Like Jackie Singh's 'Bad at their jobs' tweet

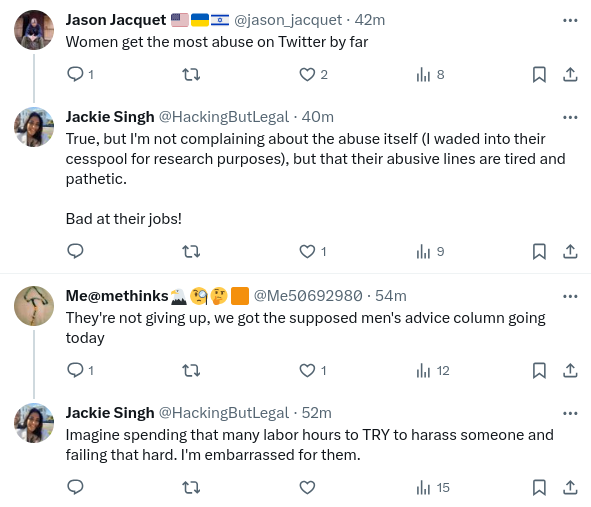(312, 251)
